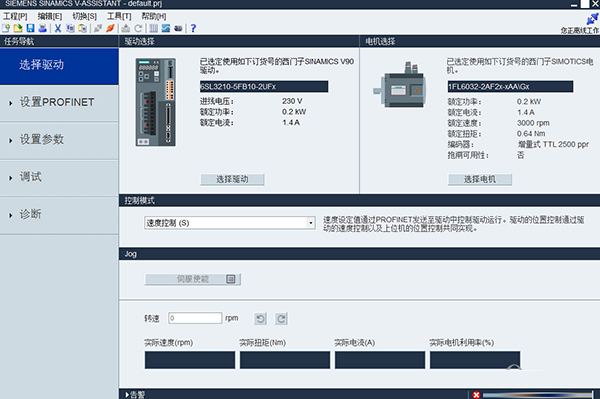Image resolution: width=600 pixels, height=399 pixels.
Task: Click the drive order number 6SL3210-5FB10-2UFx
Action: click(264, 86)
